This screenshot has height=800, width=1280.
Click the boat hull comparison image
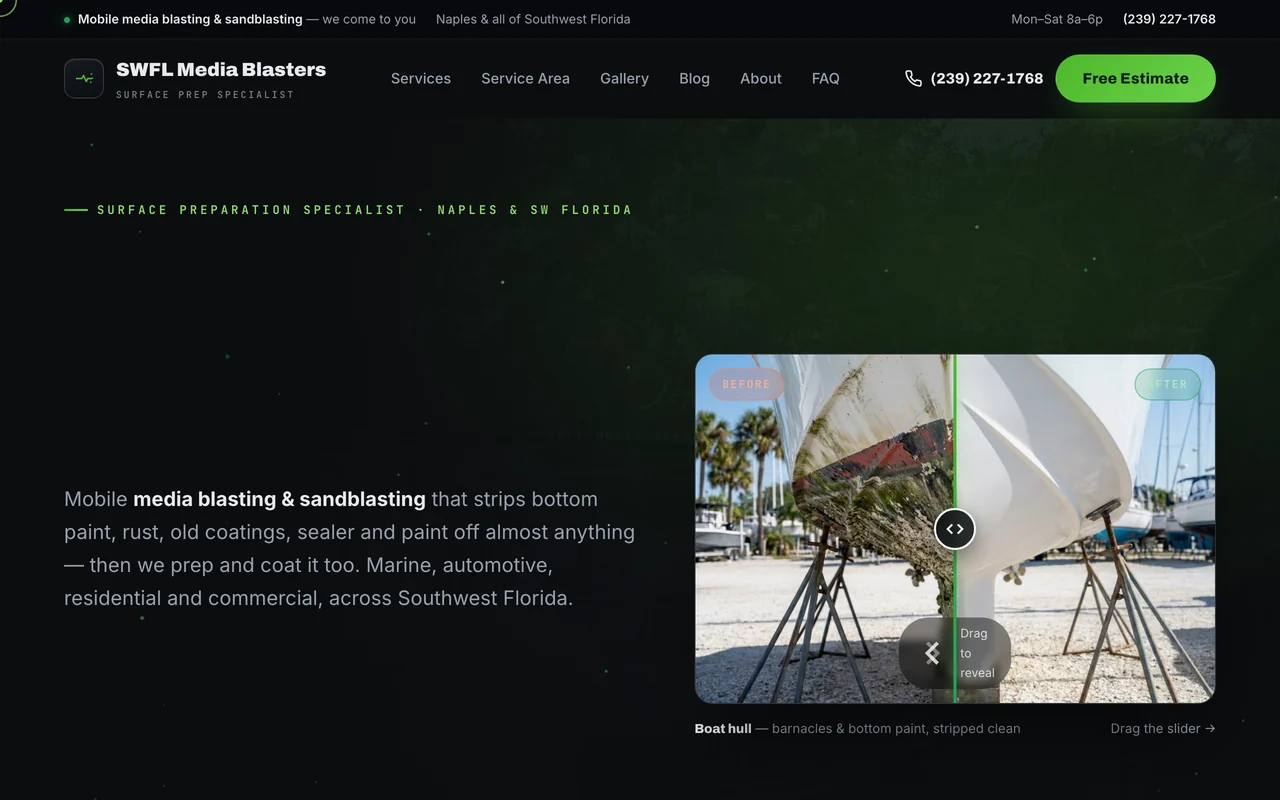(x=955, y=529)
